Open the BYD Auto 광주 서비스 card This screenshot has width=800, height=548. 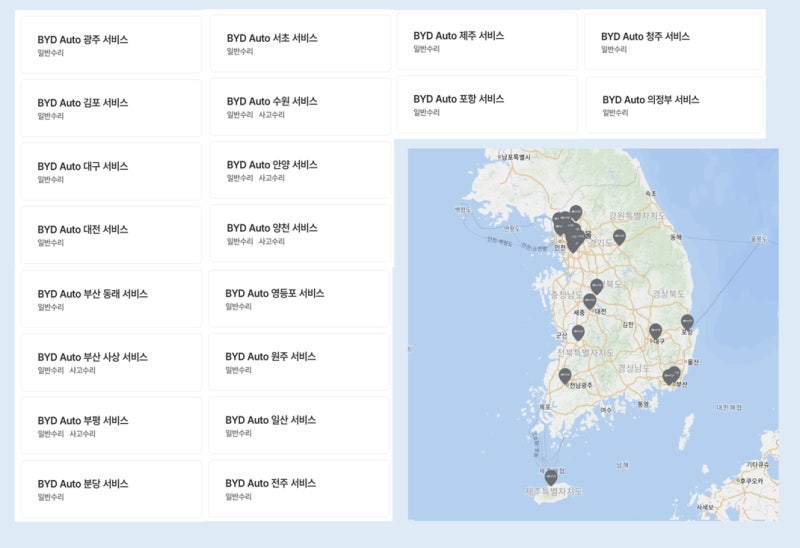pyautogui.click(x=111, y=45)
